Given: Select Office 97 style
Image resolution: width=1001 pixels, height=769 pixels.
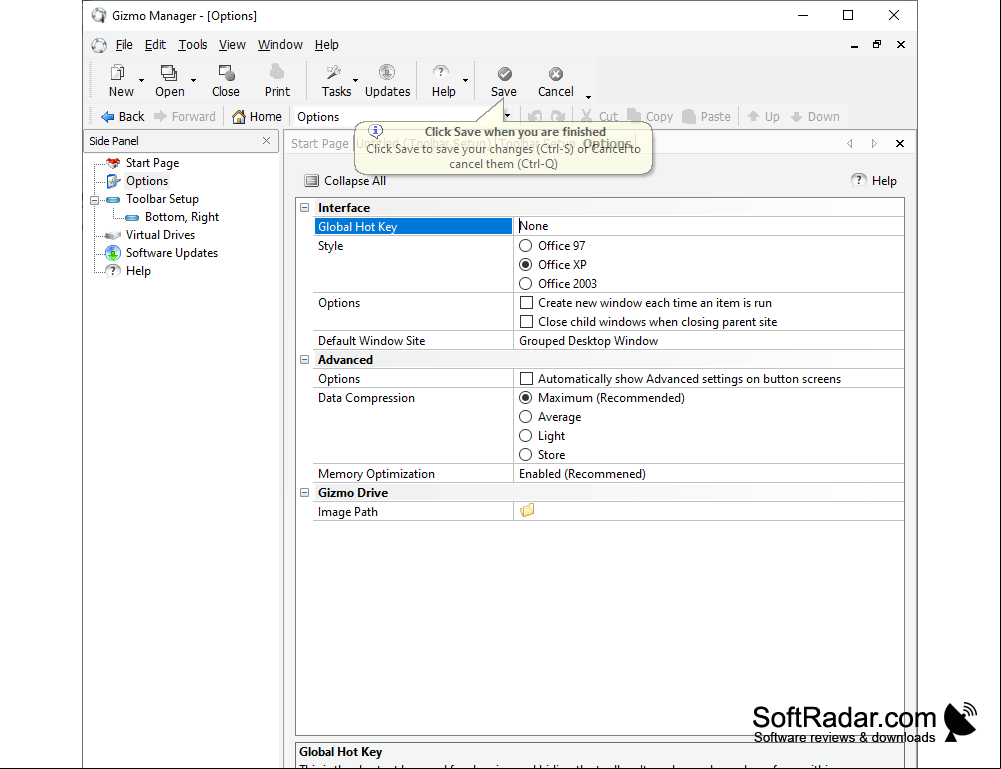Looking at the screenshot, I should pos(525,246).
